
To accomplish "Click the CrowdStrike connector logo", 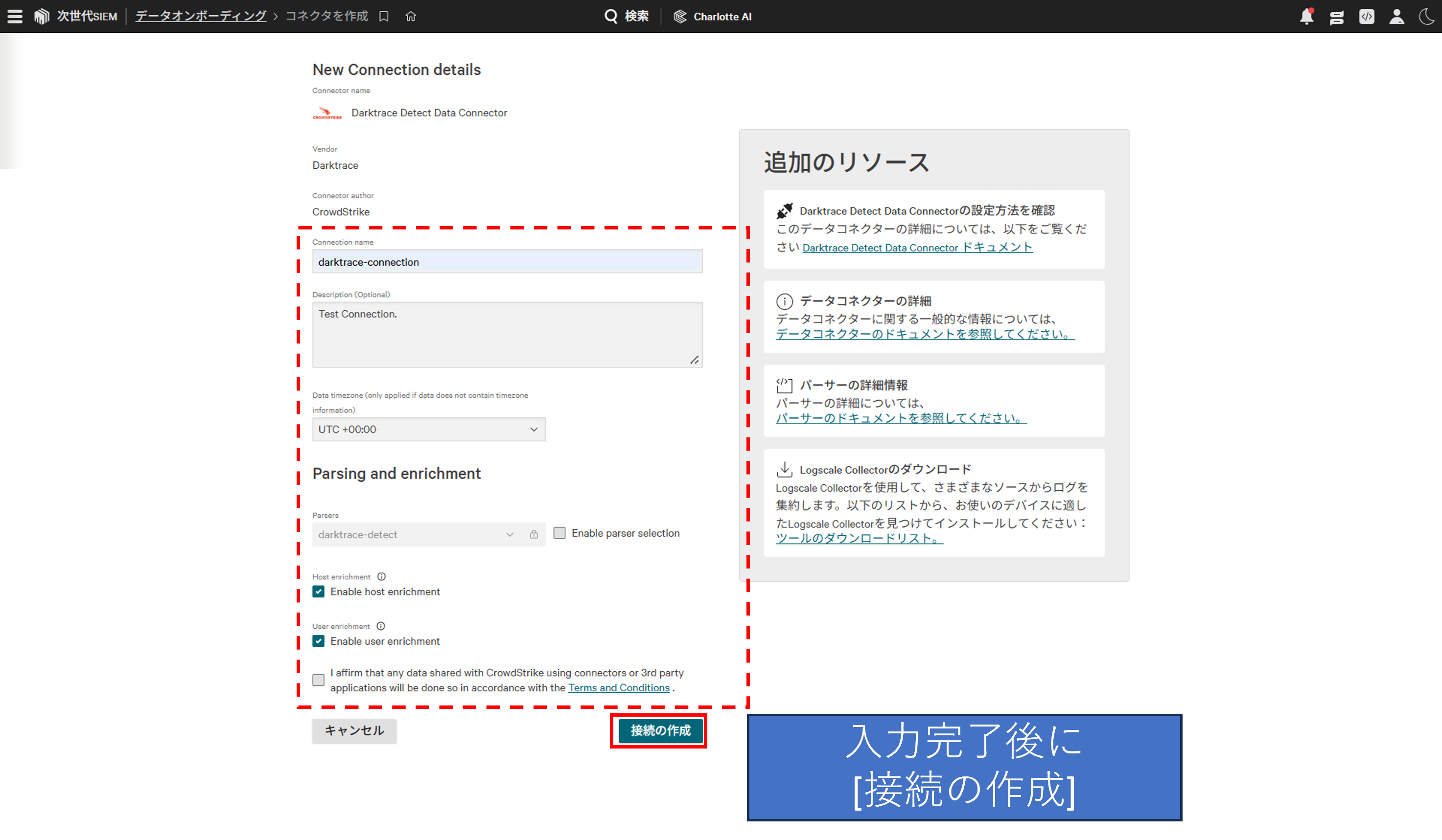I will coord(327,113).
